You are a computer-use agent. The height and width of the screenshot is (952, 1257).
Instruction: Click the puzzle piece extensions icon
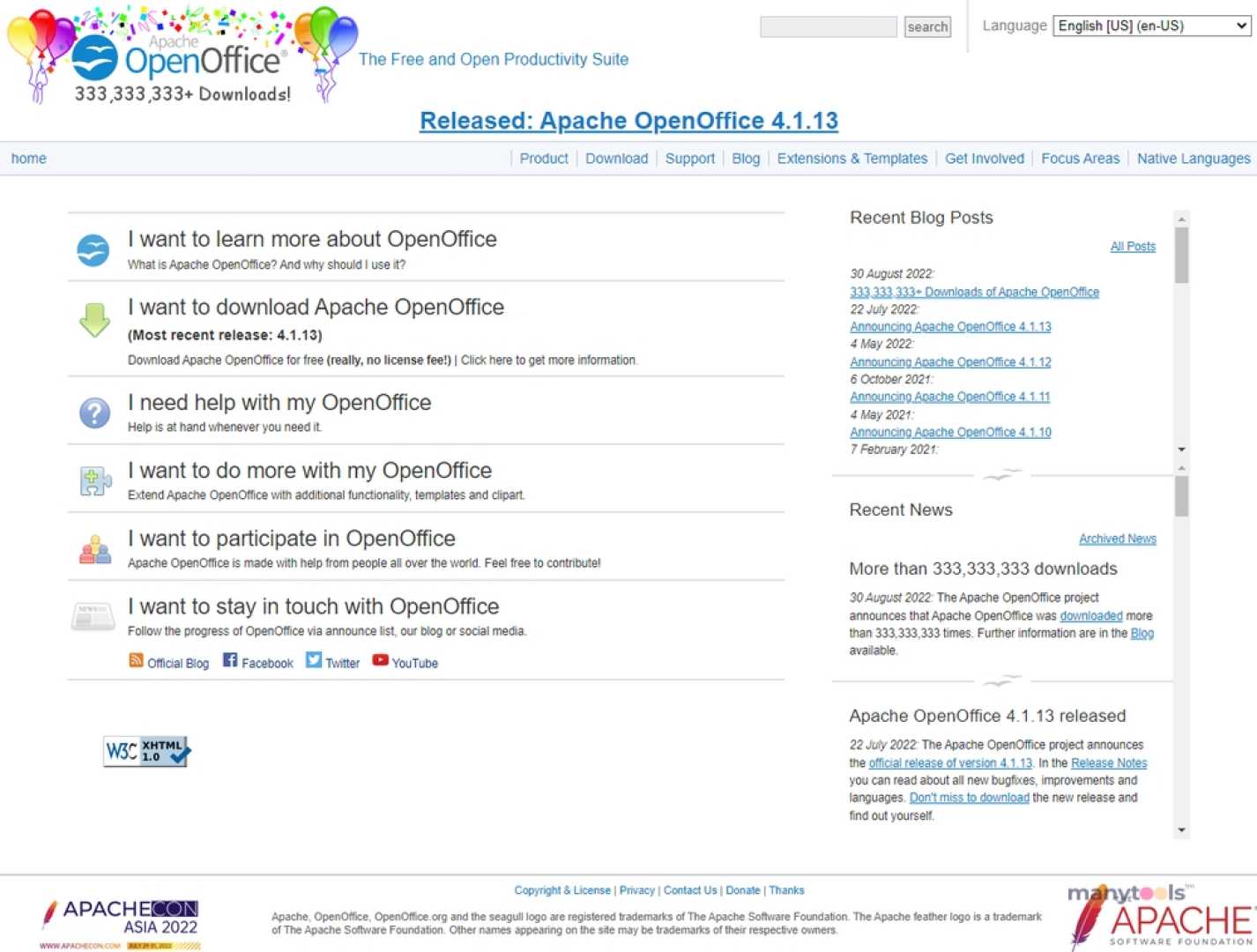(x=94, y=480)
